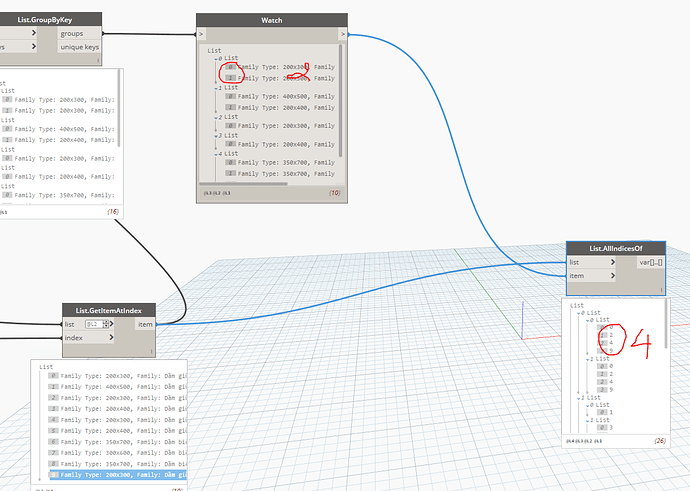The height and width of the screenshot is (491, 690).
Task: Click the '{26}' item count in AllIndicesOf preview
Action: (x=660, y=440)
